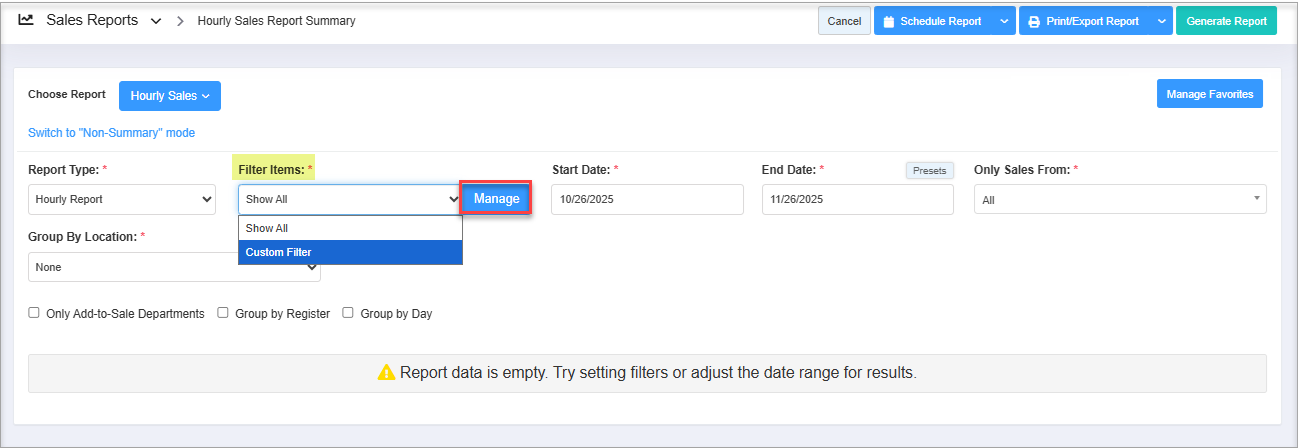This screenshot has width=1309, height=448.
Task: Click the Start Date input field
Action: coord(647,199)
